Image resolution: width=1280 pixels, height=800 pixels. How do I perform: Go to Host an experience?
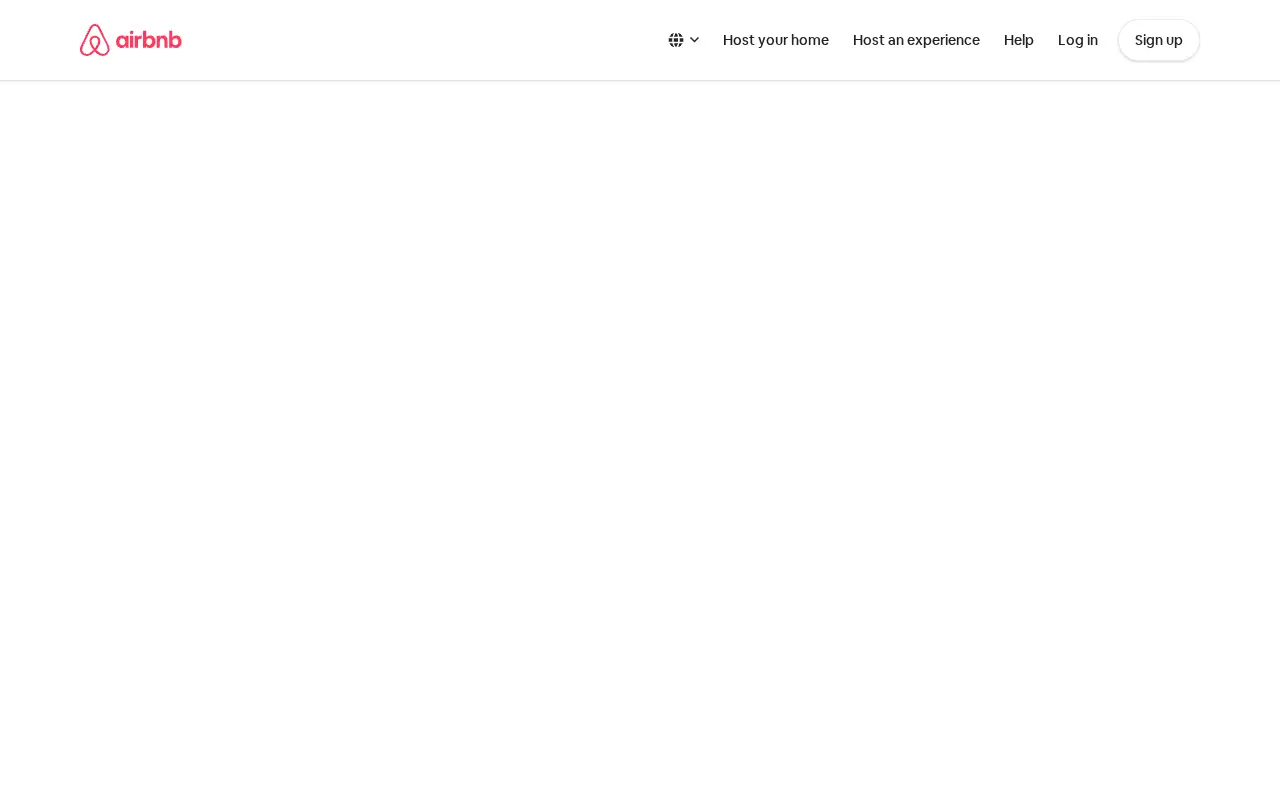tap(916, 40)
